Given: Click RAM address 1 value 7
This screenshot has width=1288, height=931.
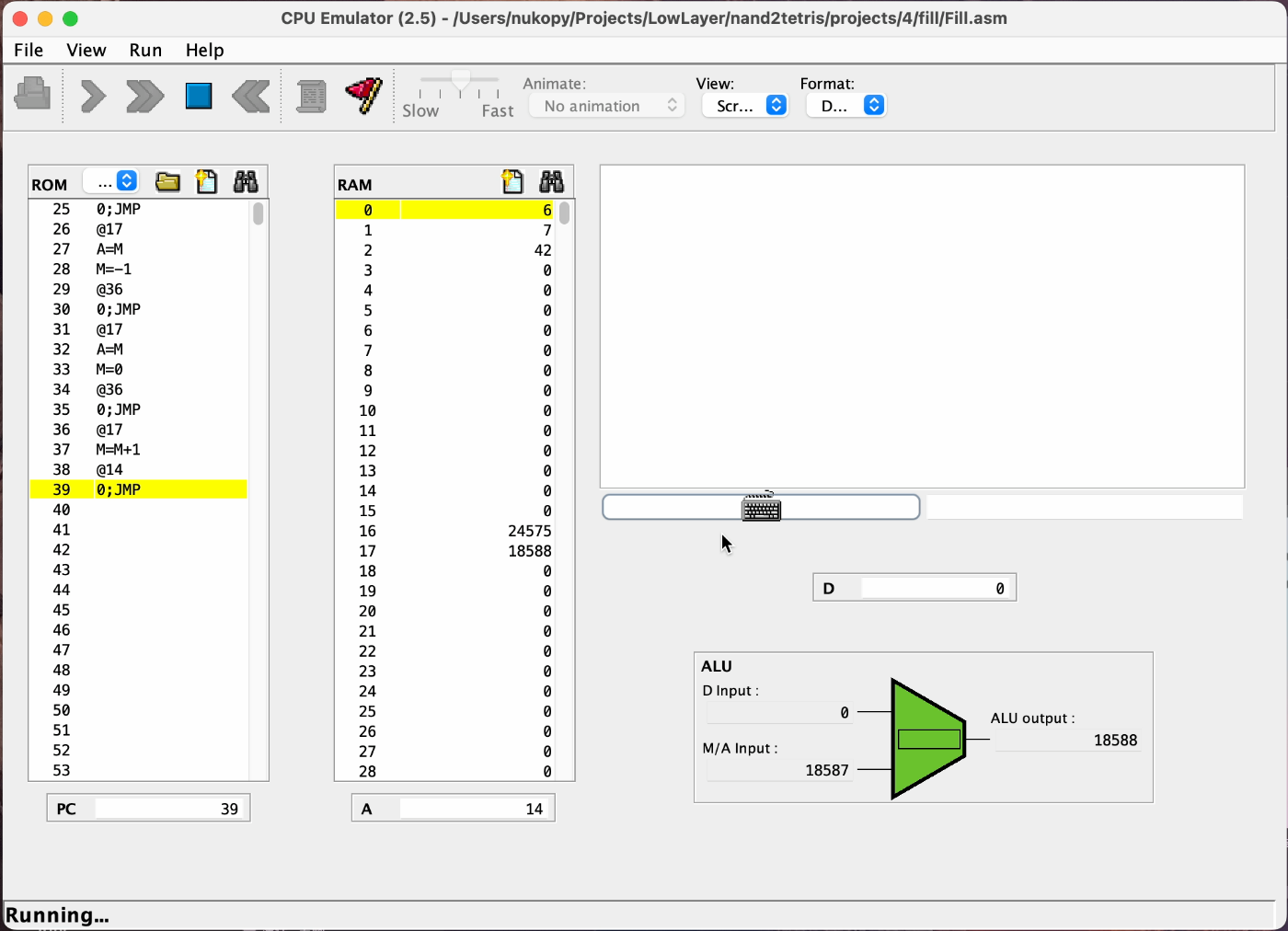Looking at the screenshot, I should tap(477, 230).
